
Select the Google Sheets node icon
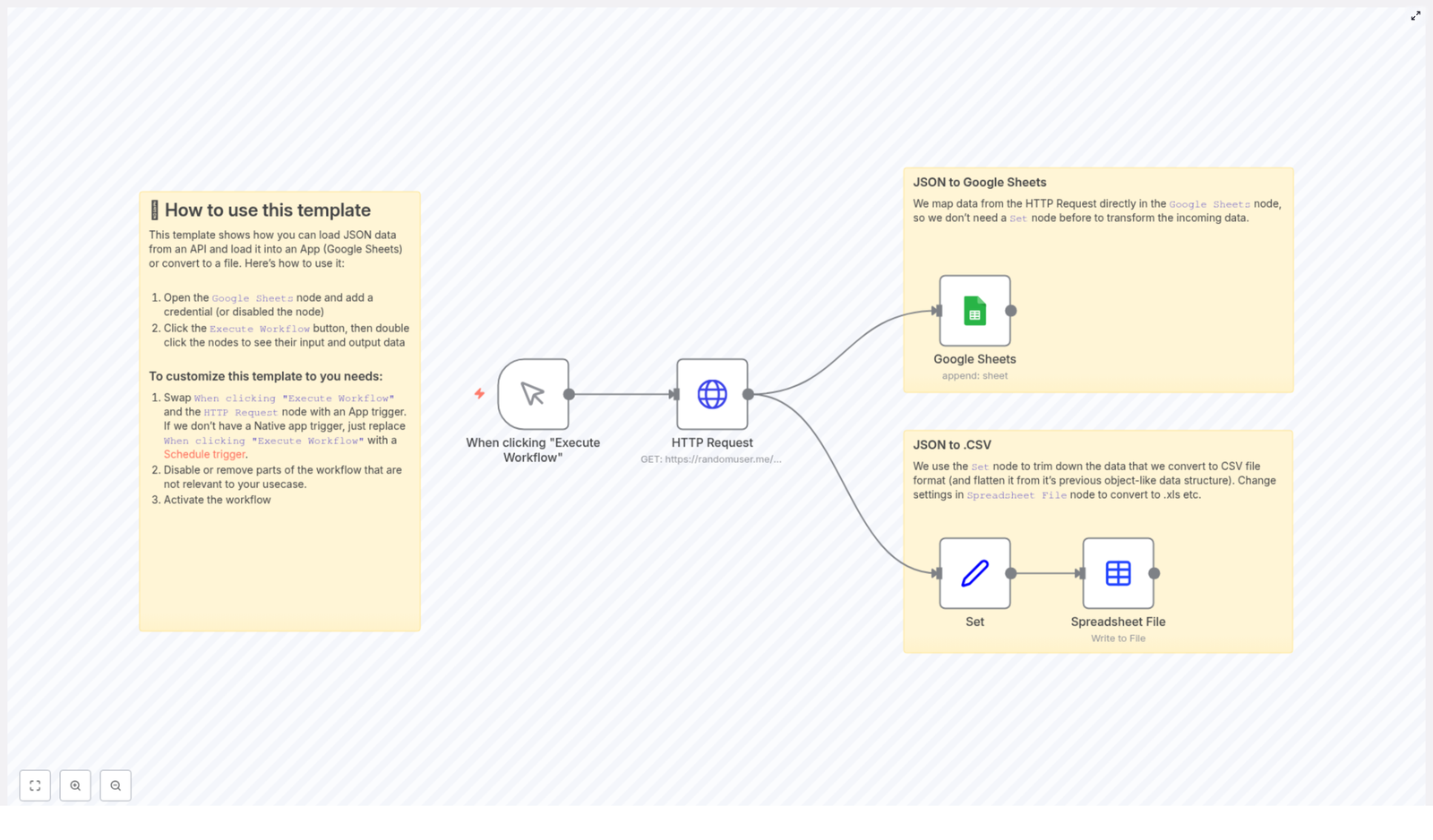(x=974, y=311)
